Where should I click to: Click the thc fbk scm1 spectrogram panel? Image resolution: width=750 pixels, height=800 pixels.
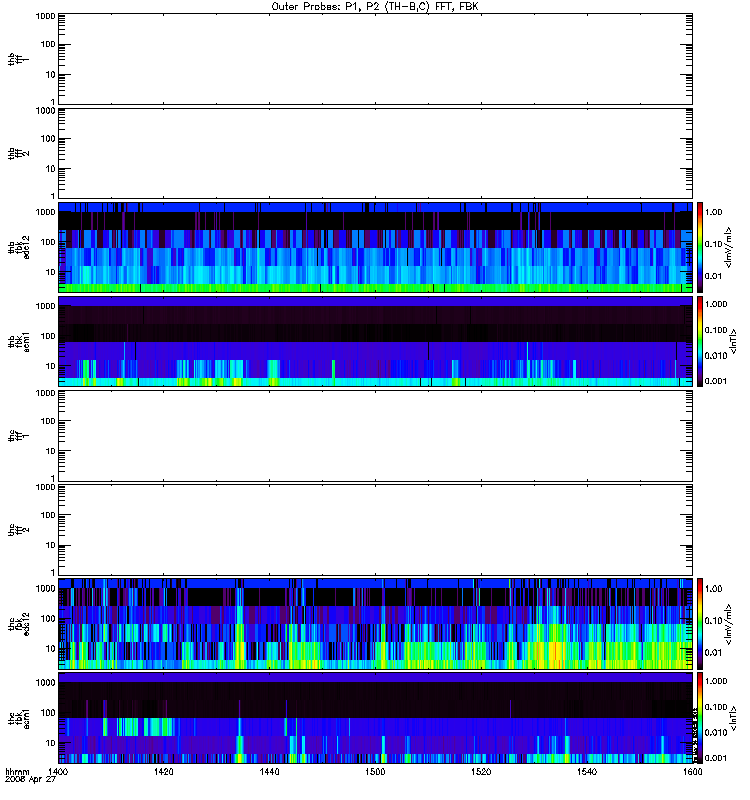[375, 718]
